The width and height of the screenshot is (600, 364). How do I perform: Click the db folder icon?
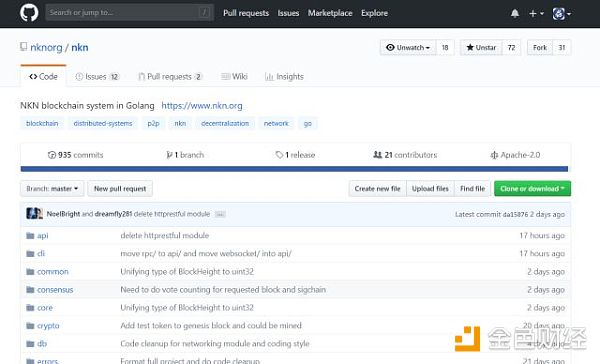point(30,344)
